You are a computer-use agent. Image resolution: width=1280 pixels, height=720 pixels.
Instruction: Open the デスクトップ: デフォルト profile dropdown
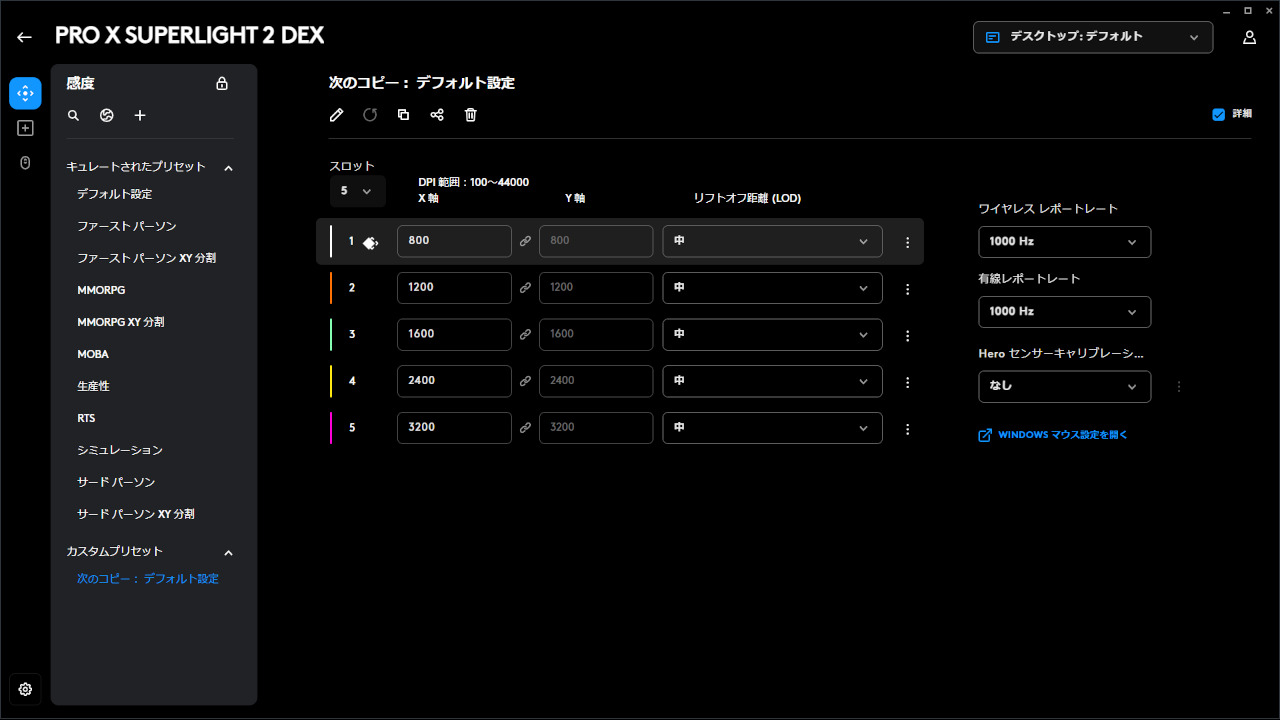click(1093, 37)
